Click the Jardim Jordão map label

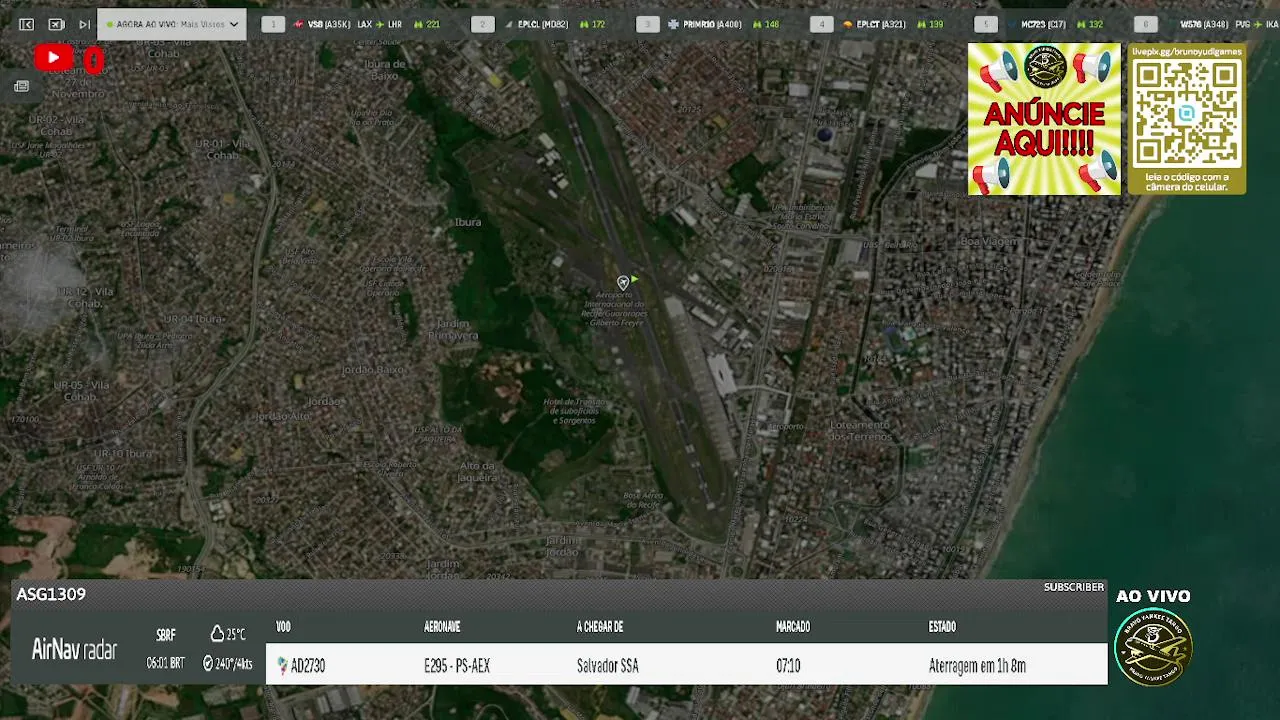coord(562,546)
